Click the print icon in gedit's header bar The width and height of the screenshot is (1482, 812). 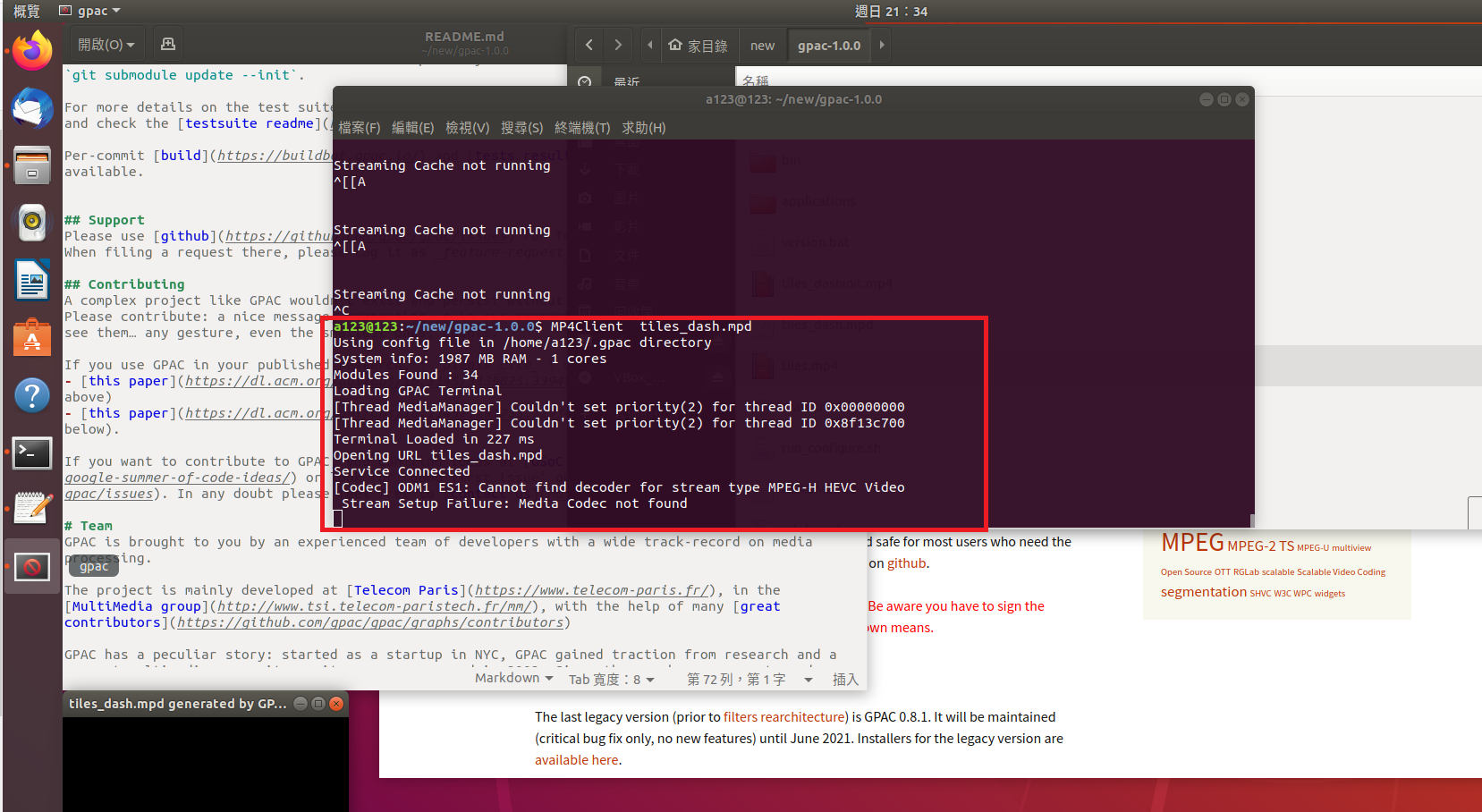click(x=168, y=43)
